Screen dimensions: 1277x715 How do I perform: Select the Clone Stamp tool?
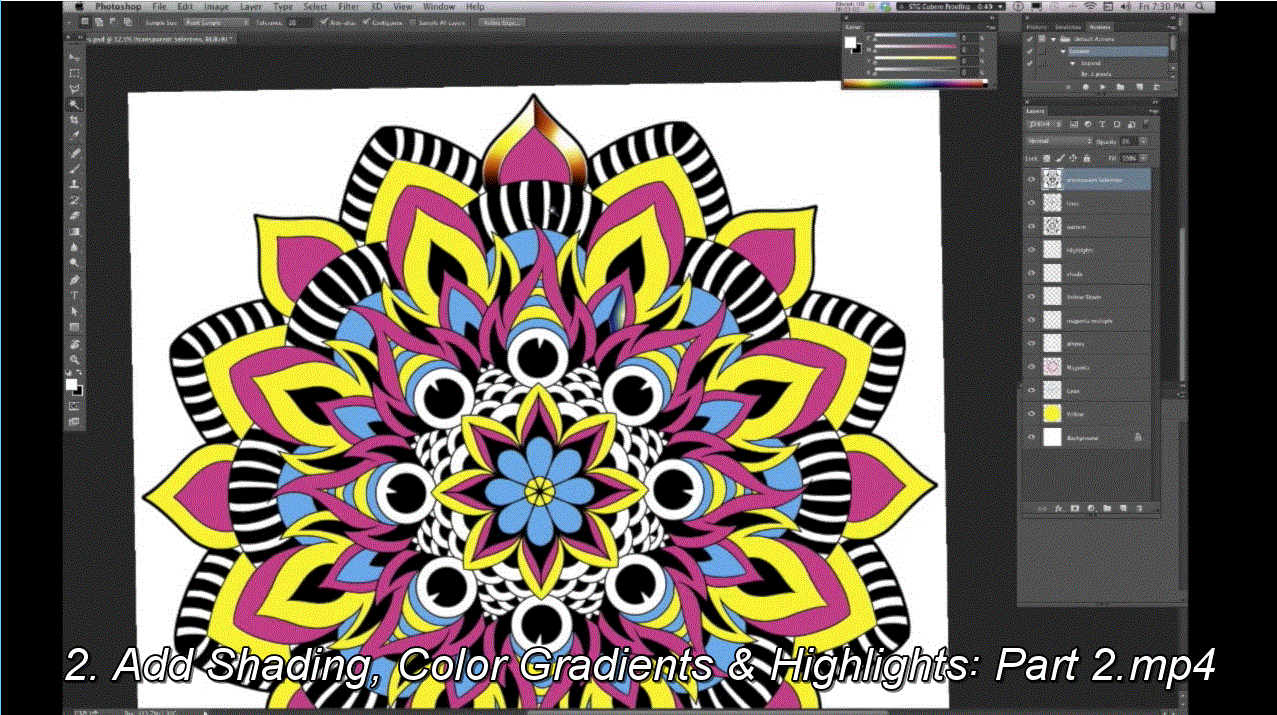pyautogui.click(x=74, y=184)
